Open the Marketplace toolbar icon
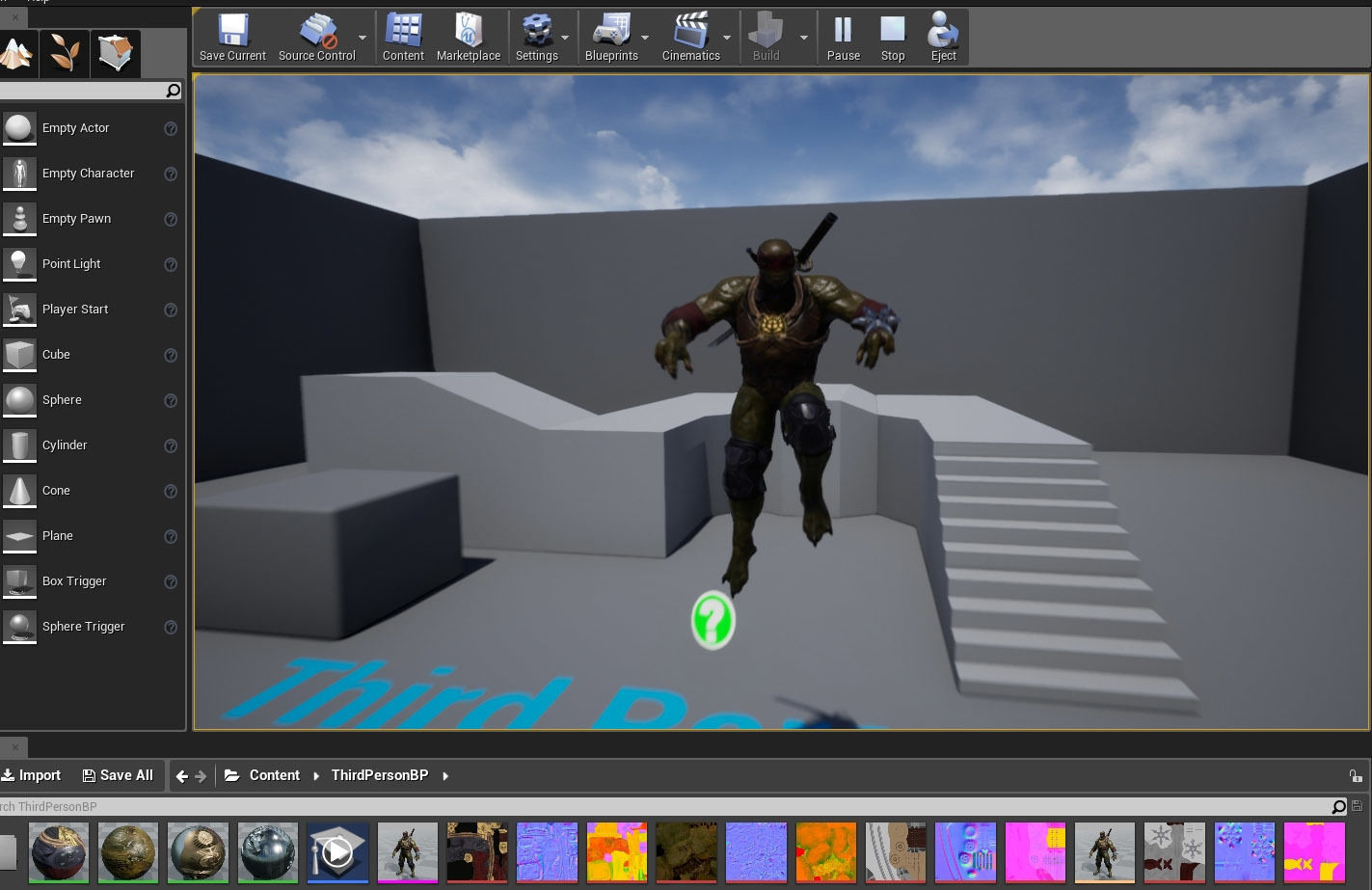This screenshot has width=1372, height=890. tap(469, 39)
